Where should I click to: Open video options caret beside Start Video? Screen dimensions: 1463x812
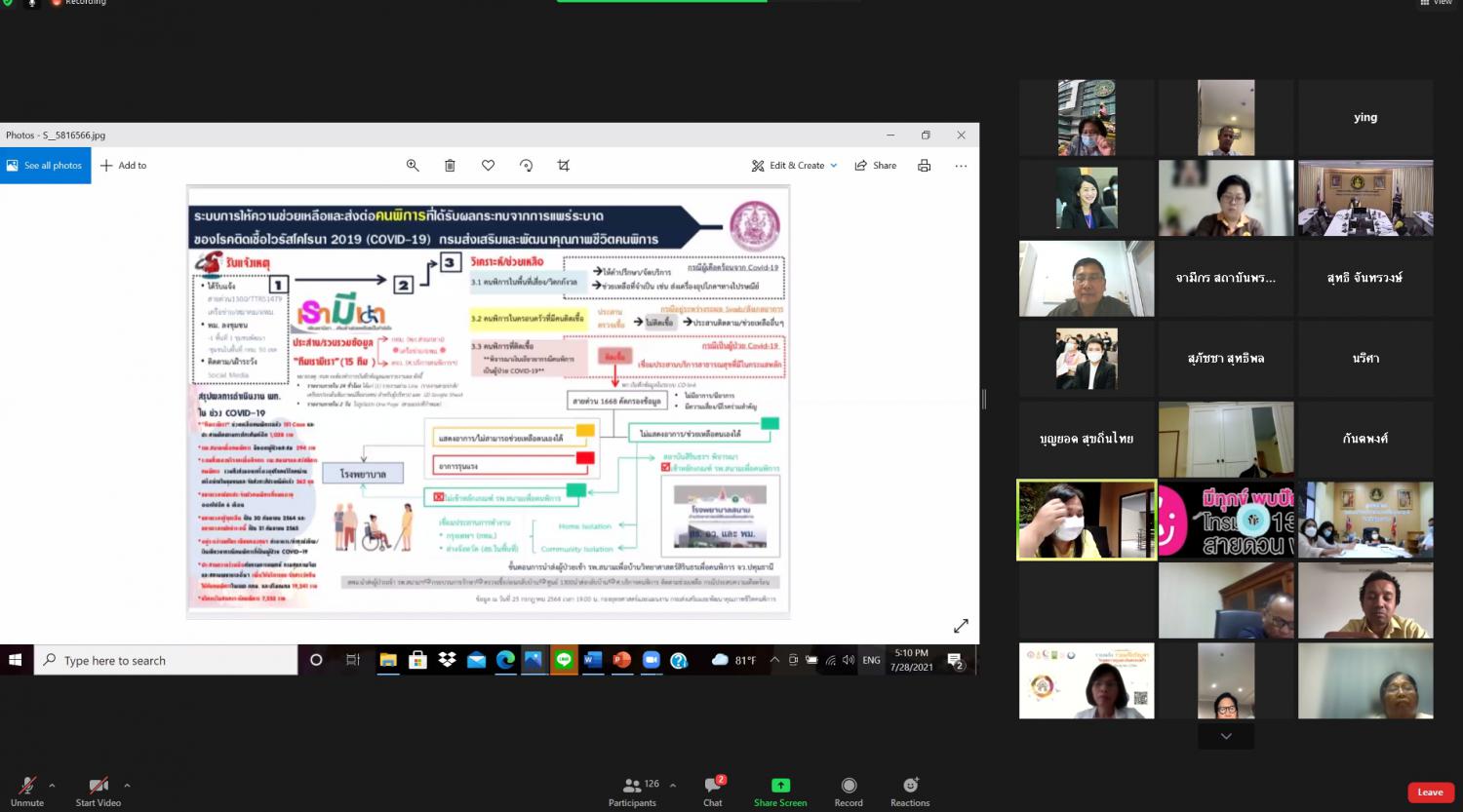pyautogui.click(x=127, y=786)
